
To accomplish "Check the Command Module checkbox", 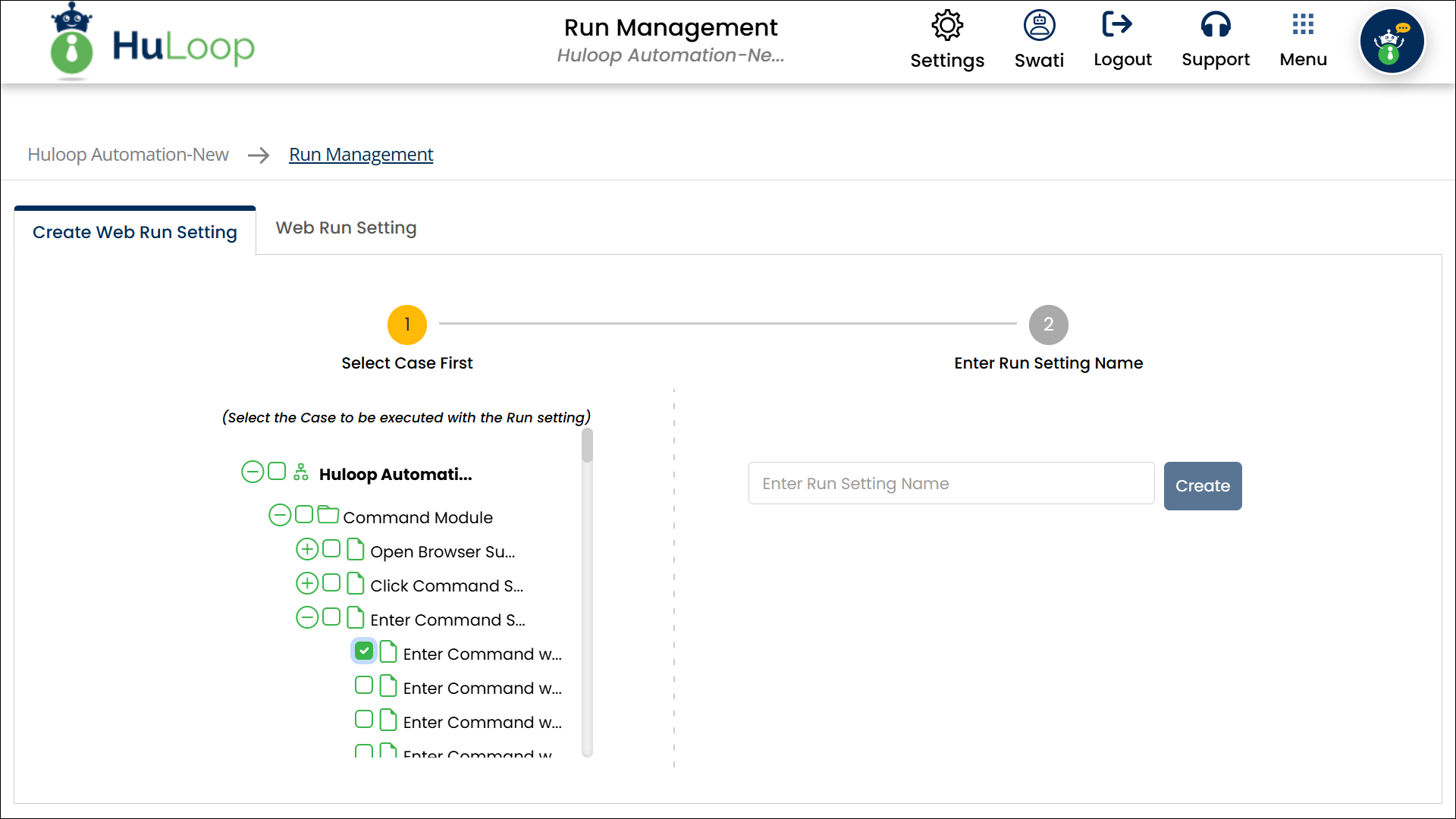I will 304,515.
